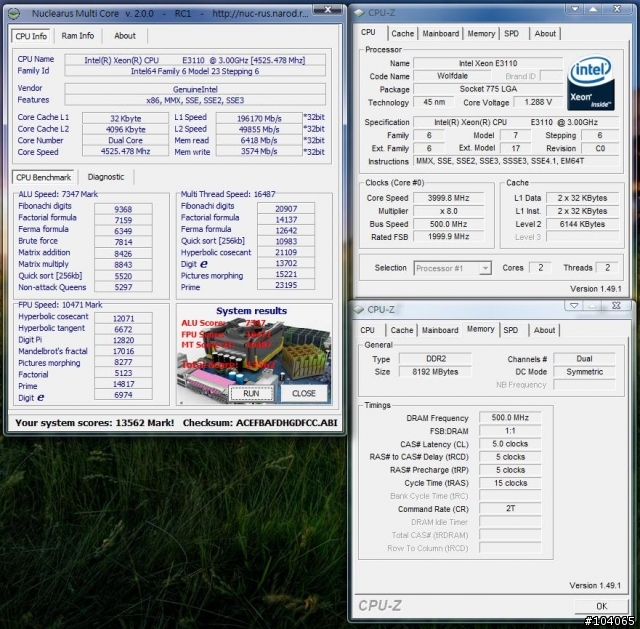Open Cache tab in upper CPU-Z window
This screenshot has width=640, height=629.
point(402,33)
